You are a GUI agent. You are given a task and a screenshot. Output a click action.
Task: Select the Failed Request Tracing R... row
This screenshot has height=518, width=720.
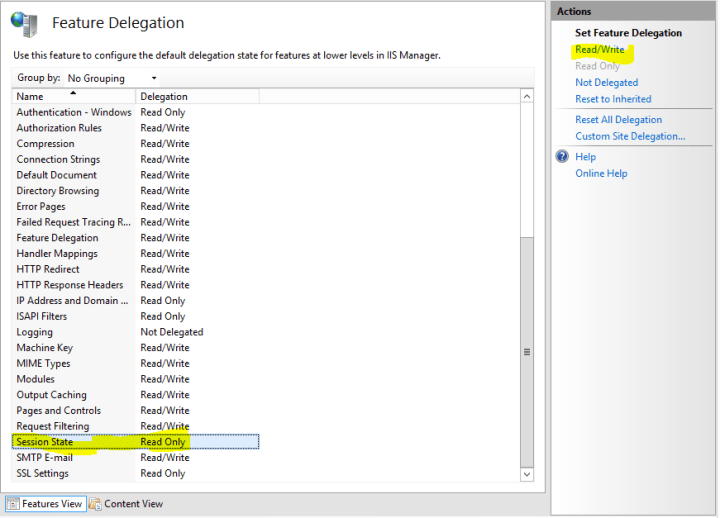135,222
